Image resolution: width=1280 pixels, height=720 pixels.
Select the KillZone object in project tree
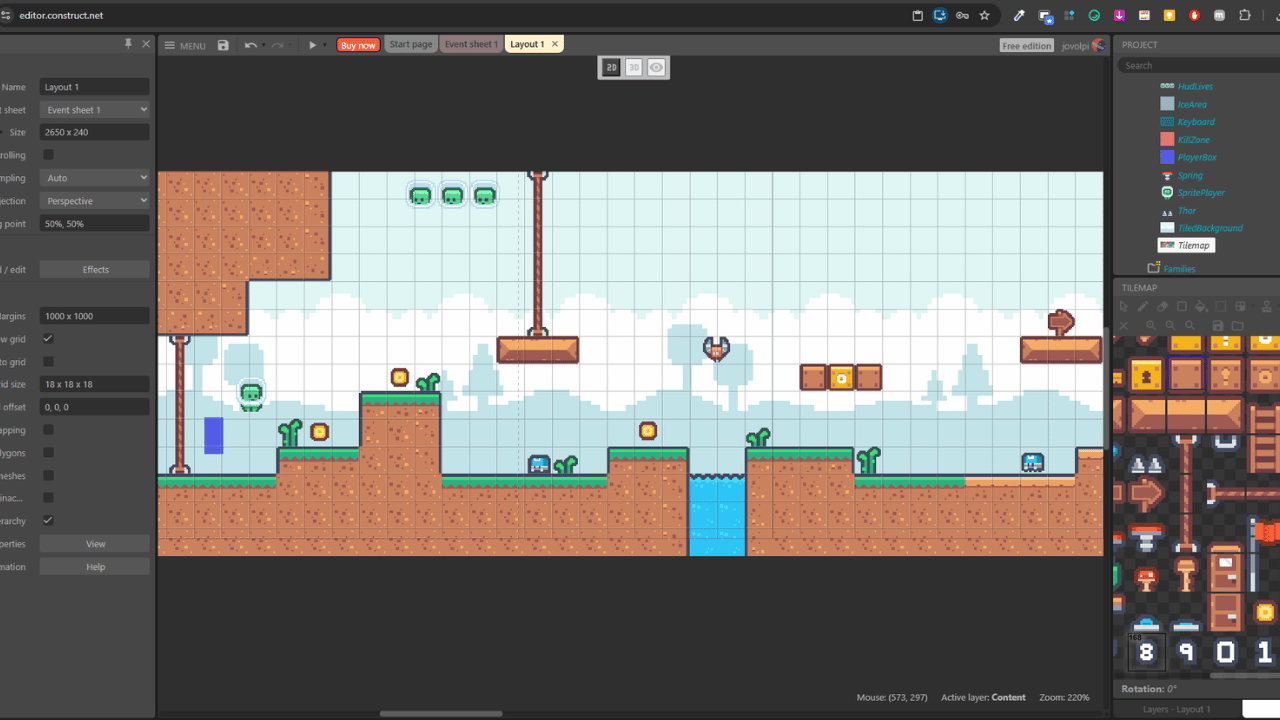click(1193, 140)
